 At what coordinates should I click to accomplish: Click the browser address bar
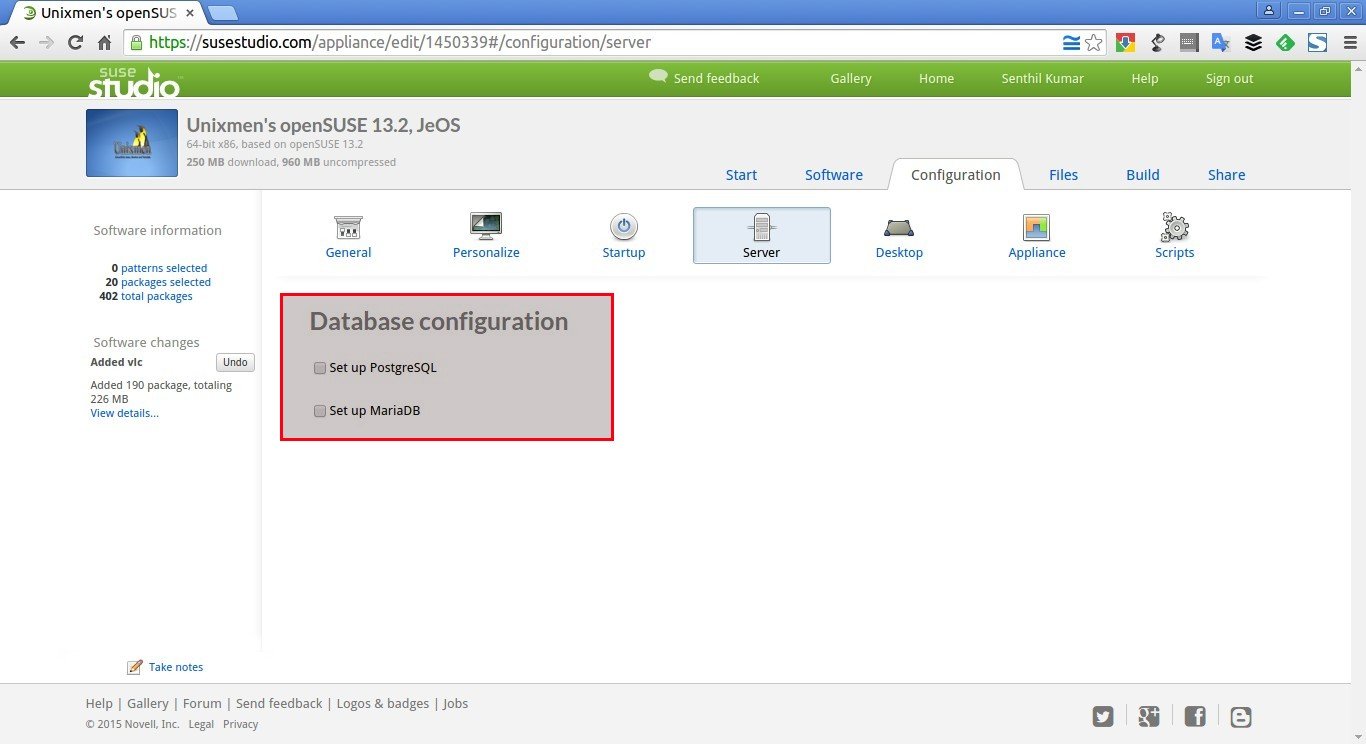[x=600, y=42]
